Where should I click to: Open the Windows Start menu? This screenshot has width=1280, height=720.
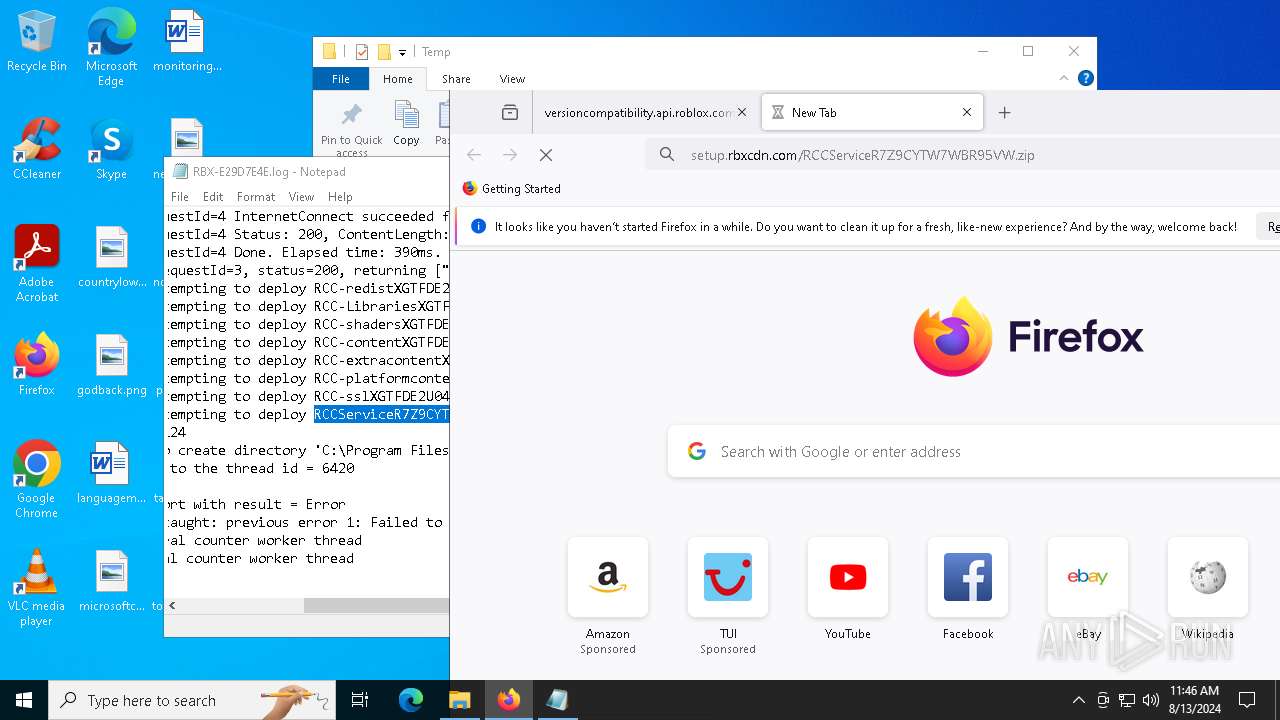tap(24, 700)
